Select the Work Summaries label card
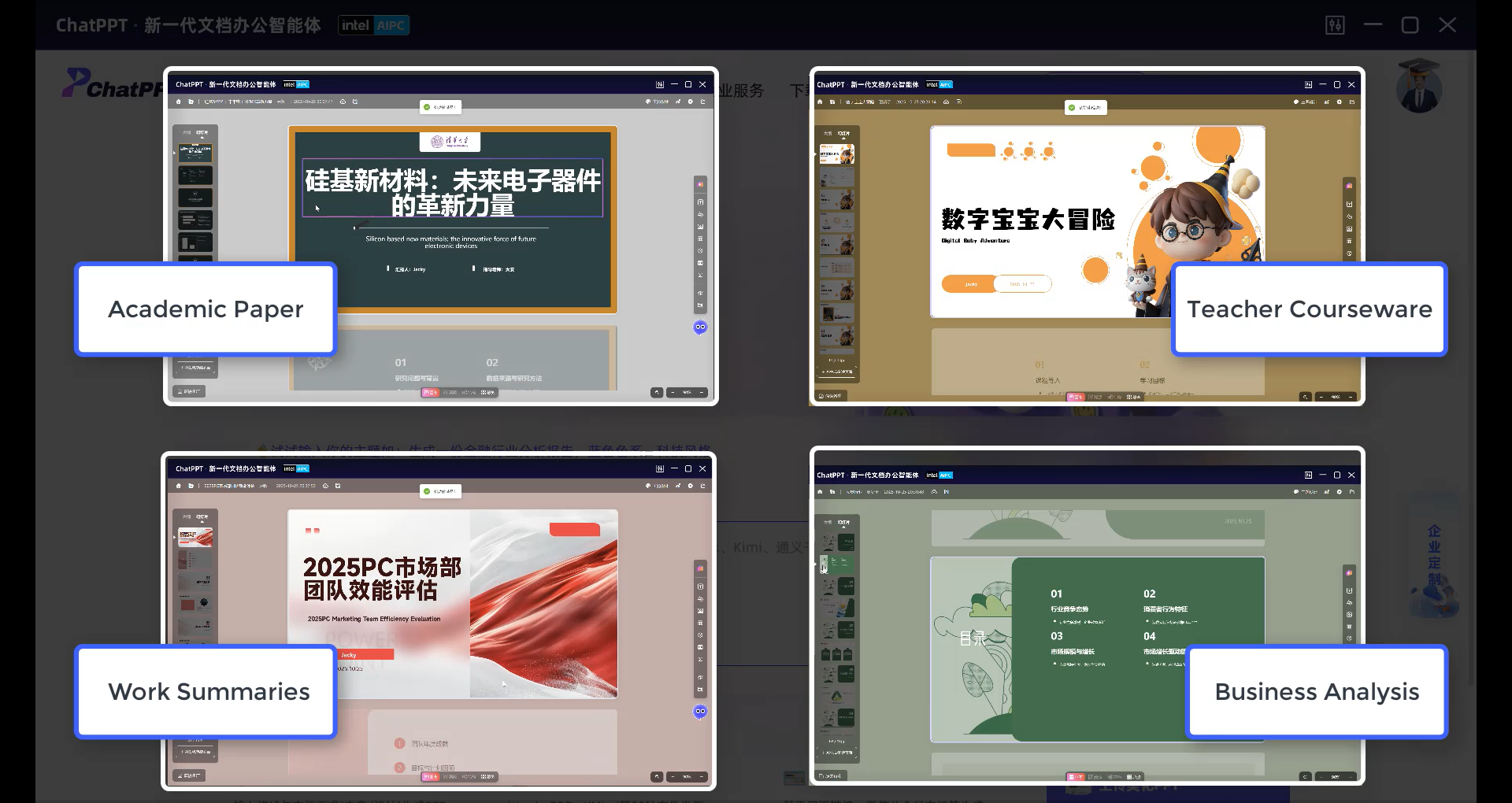1512x803 pixels. (208, 691)
